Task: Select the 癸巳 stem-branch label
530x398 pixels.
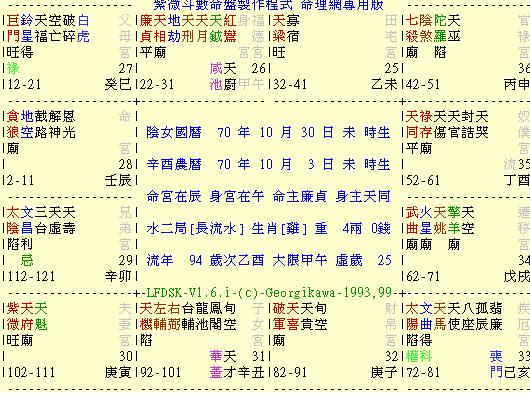Action: tap(118, 85)
